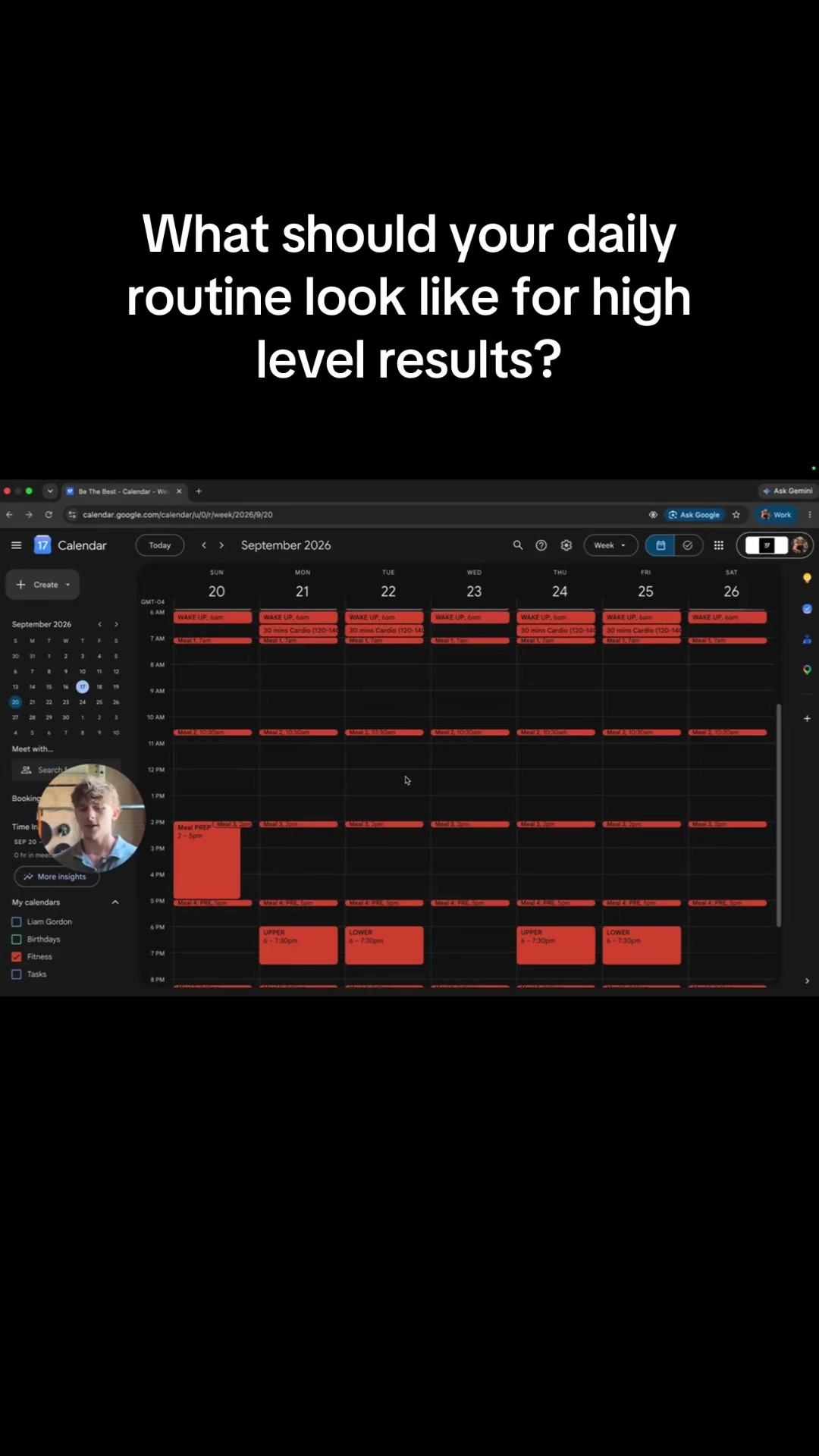The height and width of the screenshot is (1456, 819).
Task: Open the Google apps grid
Action: tap(719, 545)
